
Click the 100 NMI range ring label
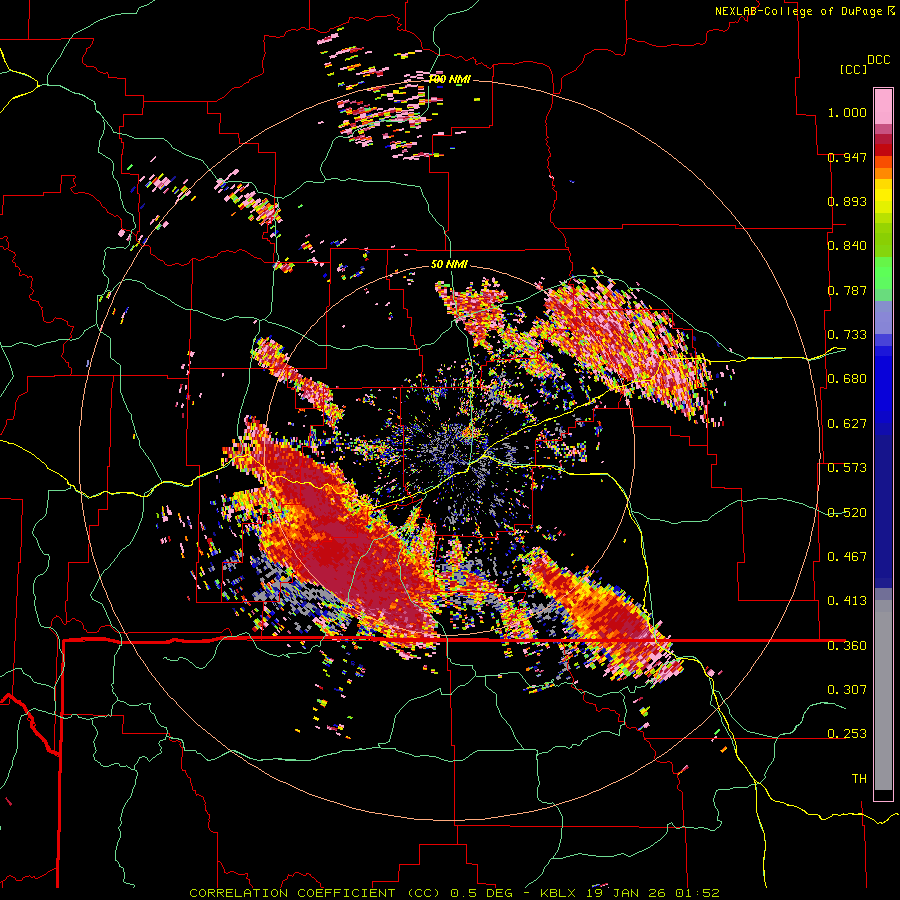coord(449,79)
